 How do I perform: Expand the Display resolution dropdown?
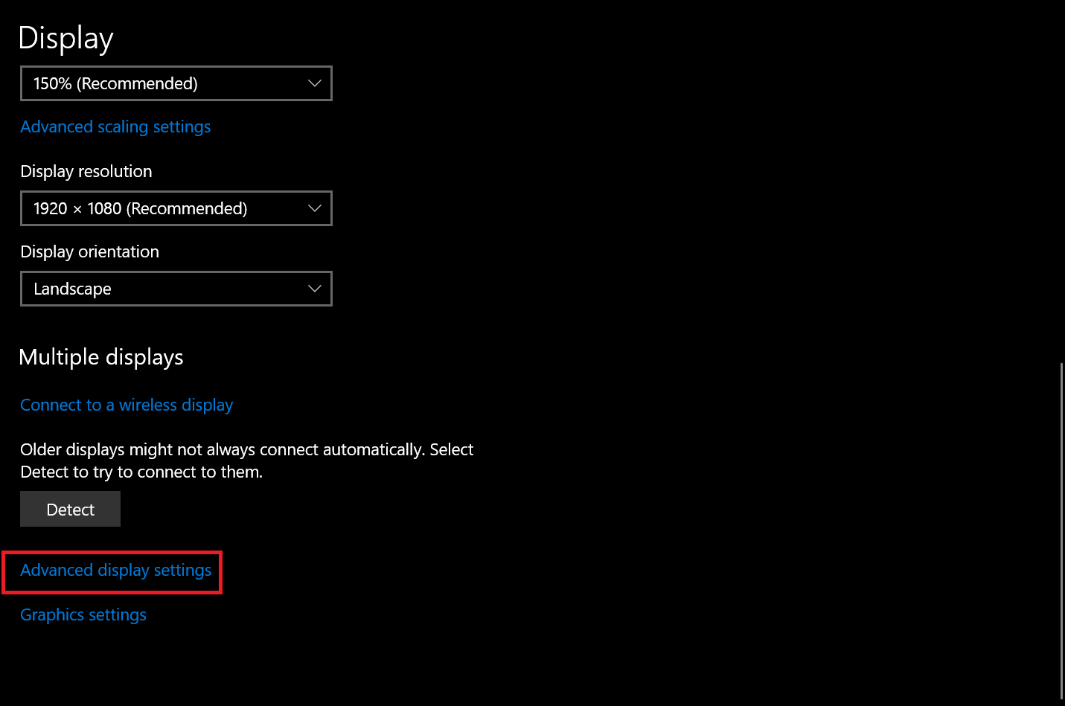175,209
